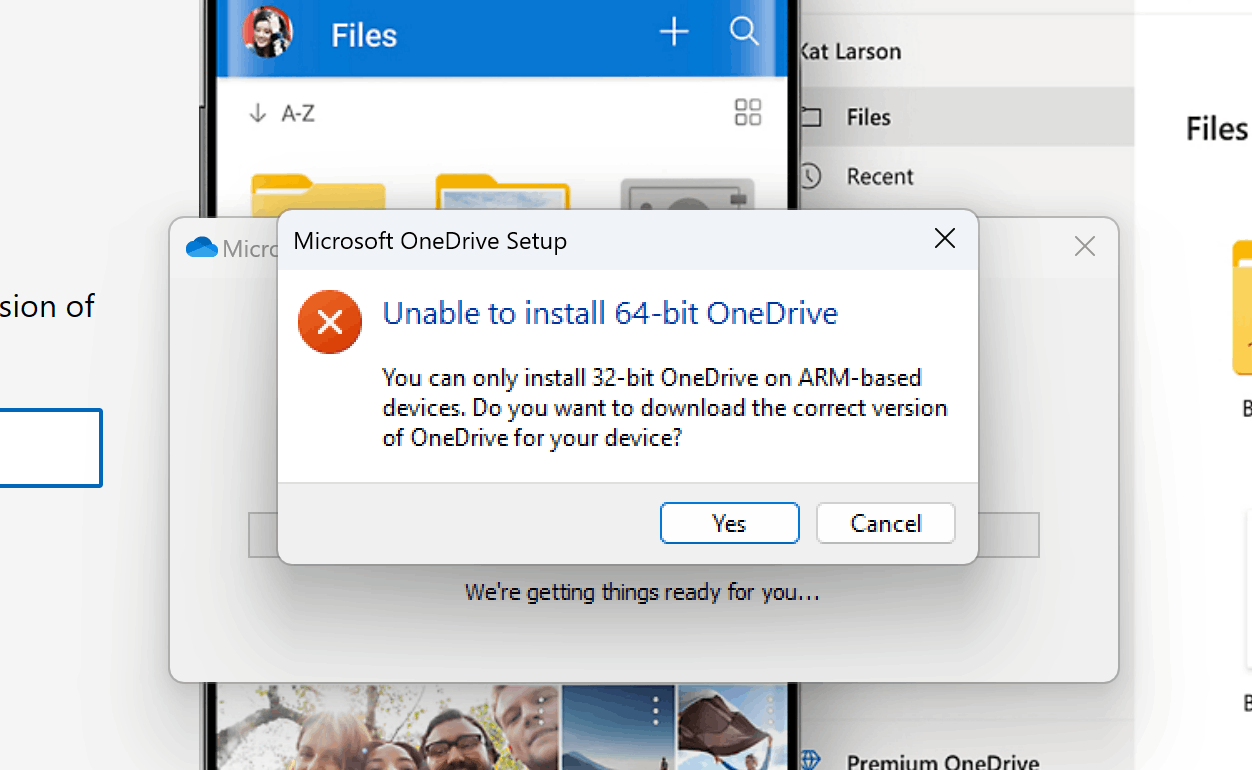The height and width of the screenshot is (770, 1252).
Task: Tap the plus icon in the Files header
Action: coord(673,31)
